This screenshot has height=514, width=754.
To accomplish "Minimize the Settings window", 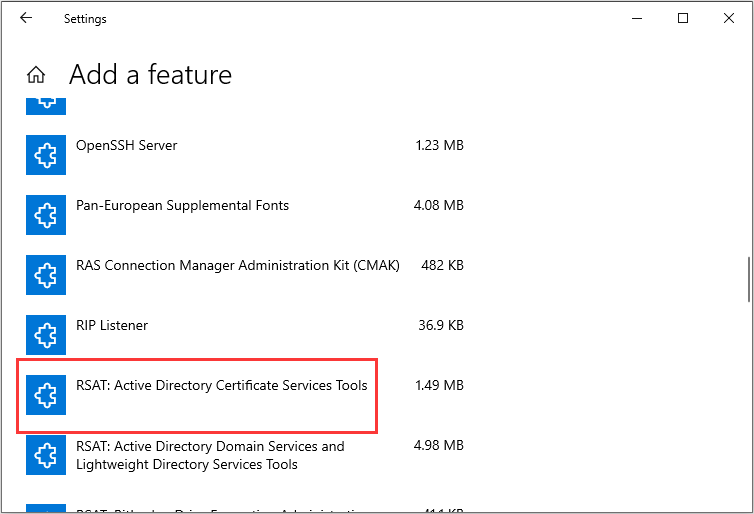I will [637, 18].
